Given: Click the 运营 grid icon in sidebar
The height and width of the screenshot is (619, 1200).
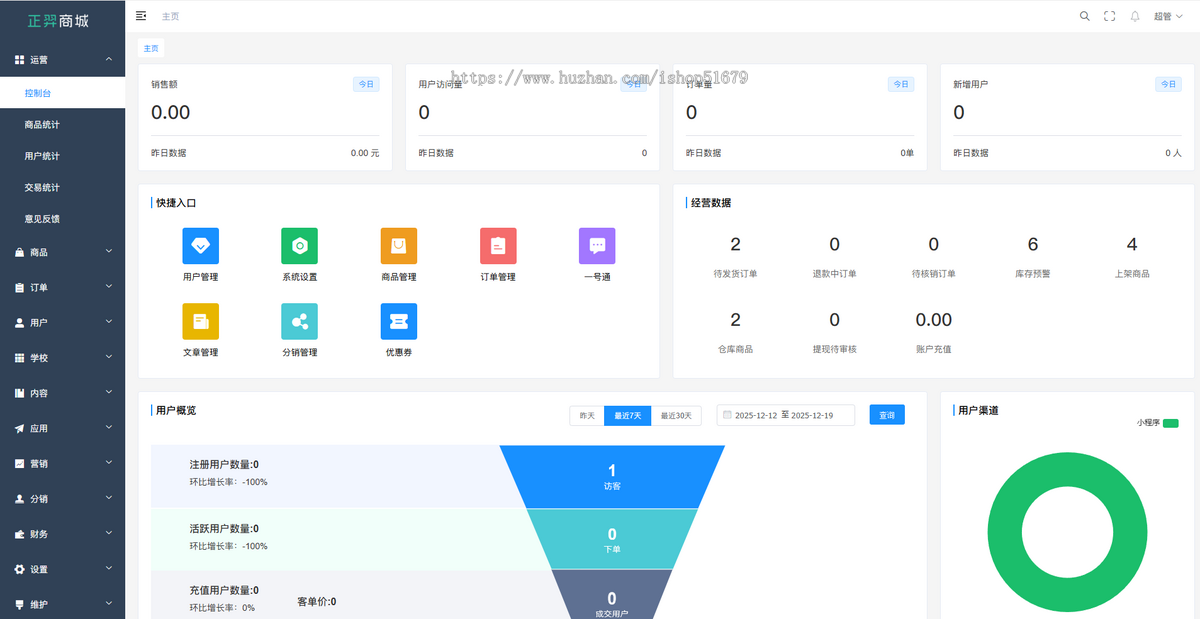Looking at the screenshot, I should [x=19, y=60].
